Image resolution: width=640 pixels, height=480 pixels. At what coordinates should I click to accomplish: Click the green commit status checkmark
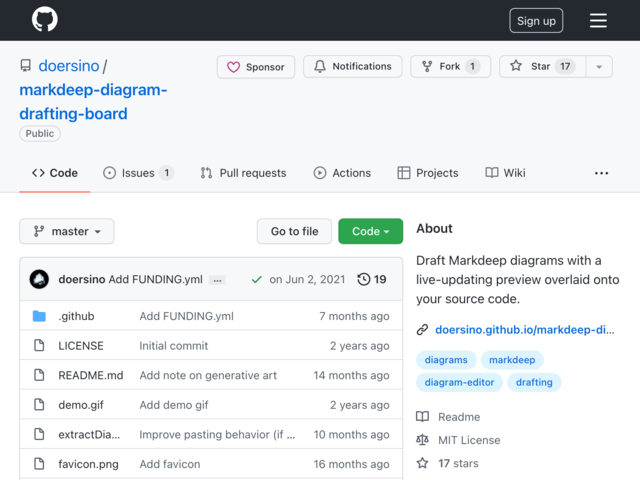coord(256,280)
